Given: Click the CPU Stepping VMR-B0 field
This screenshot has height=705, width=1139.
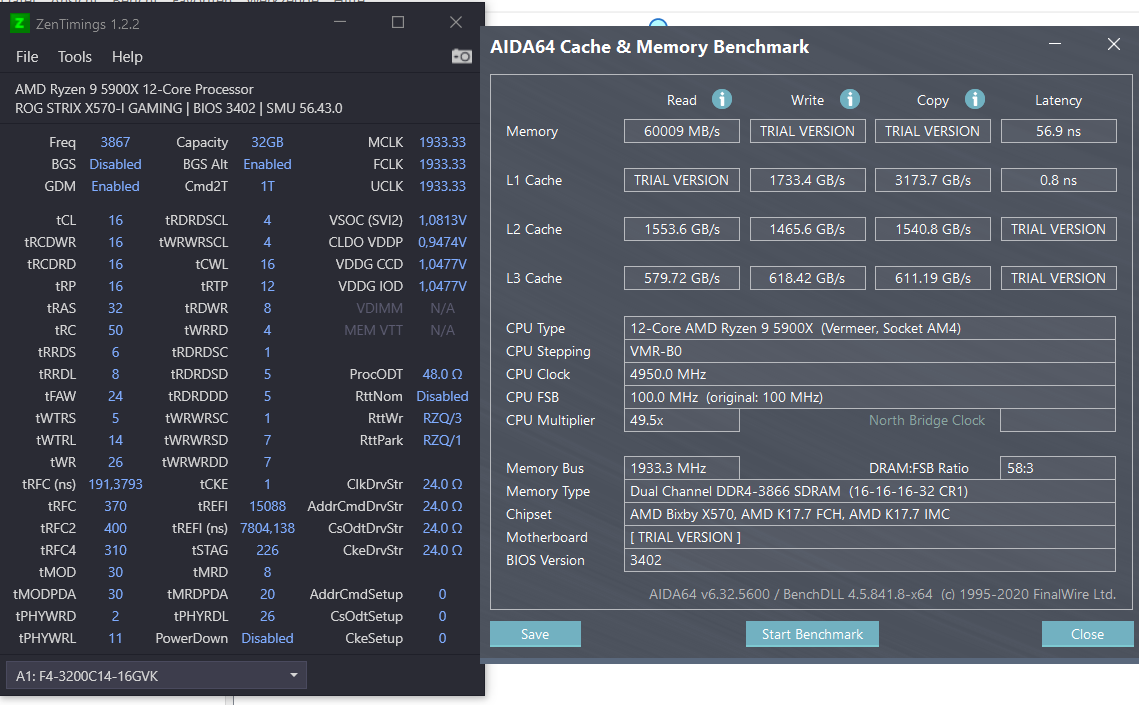Looking at the screenshot, I should click(870, 351).
